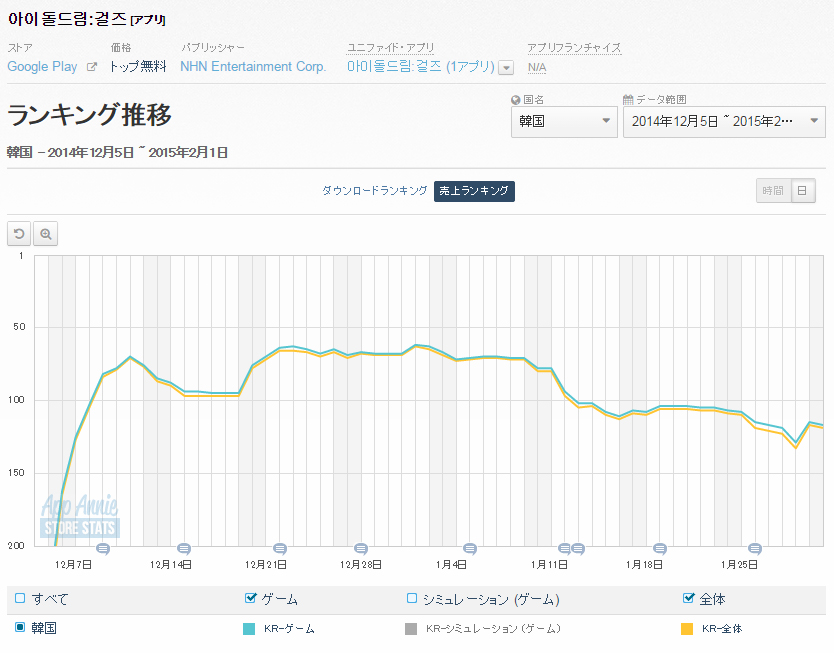Screen dimensions: 834x653
Task: Click the アプリフランチャイズ label
Action: coord(574,48)
